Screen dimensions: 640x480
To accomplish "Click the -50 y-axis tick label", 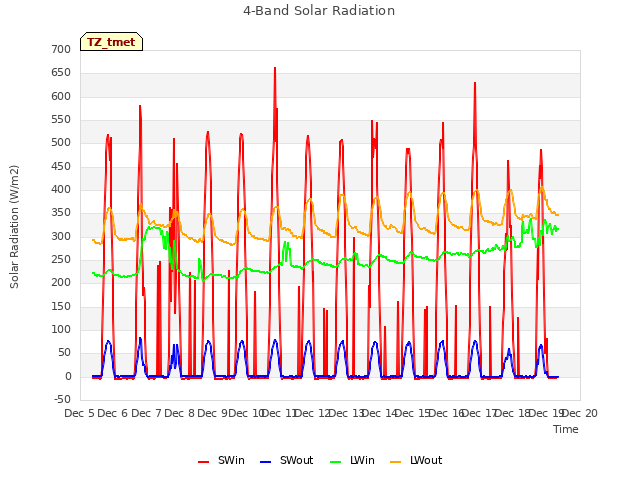I will point(62,400).
